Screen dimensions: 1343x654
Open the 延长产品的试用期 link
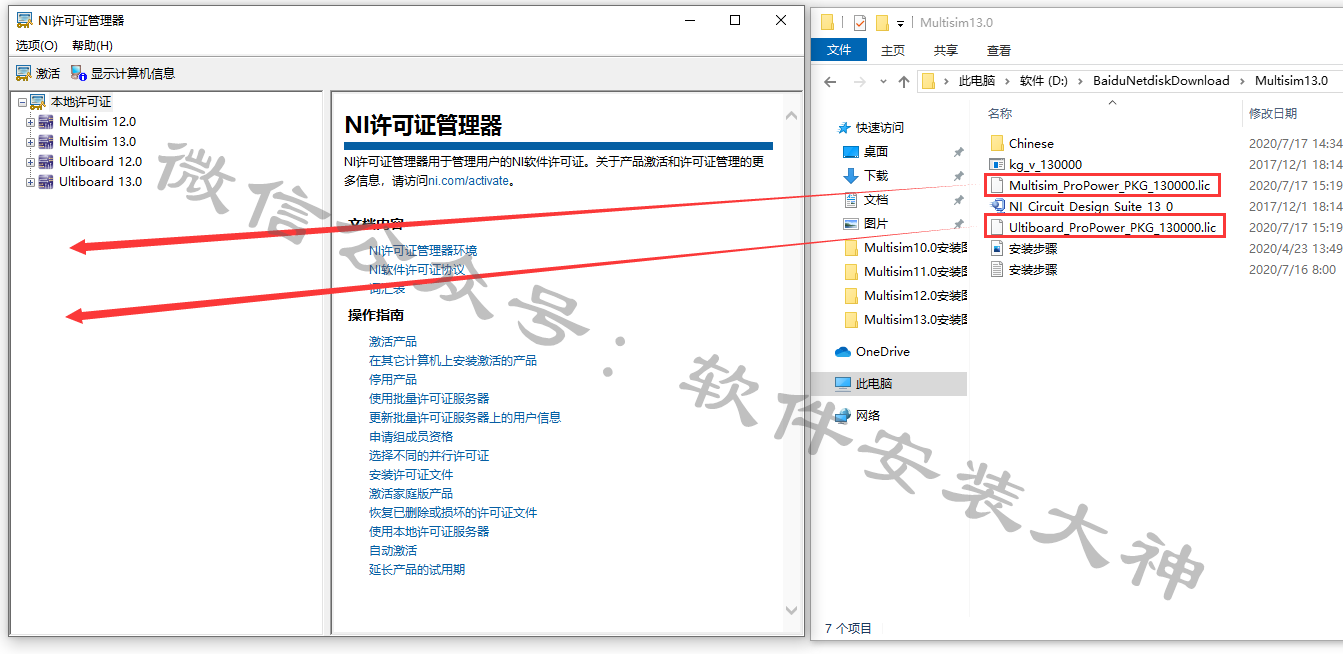pos(417,570)
